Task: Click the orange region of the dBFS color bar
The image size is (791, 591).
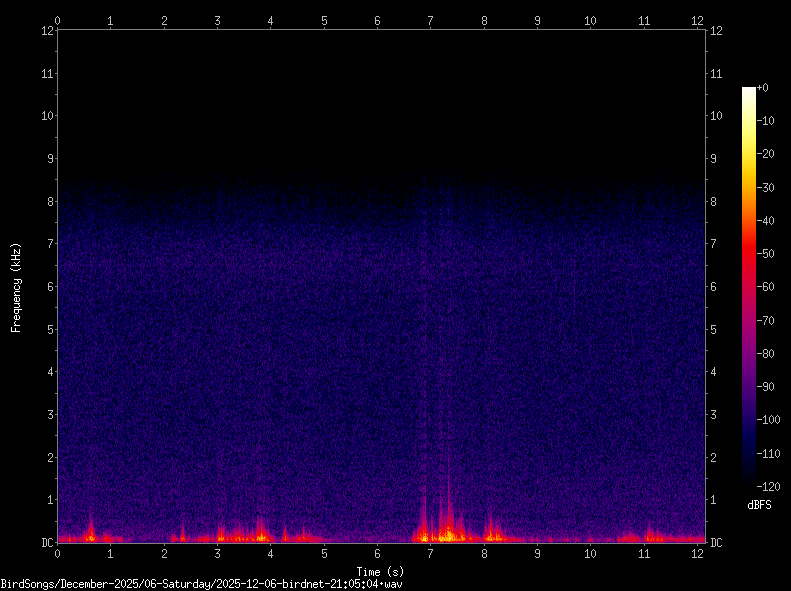Action: click(748, 200)
